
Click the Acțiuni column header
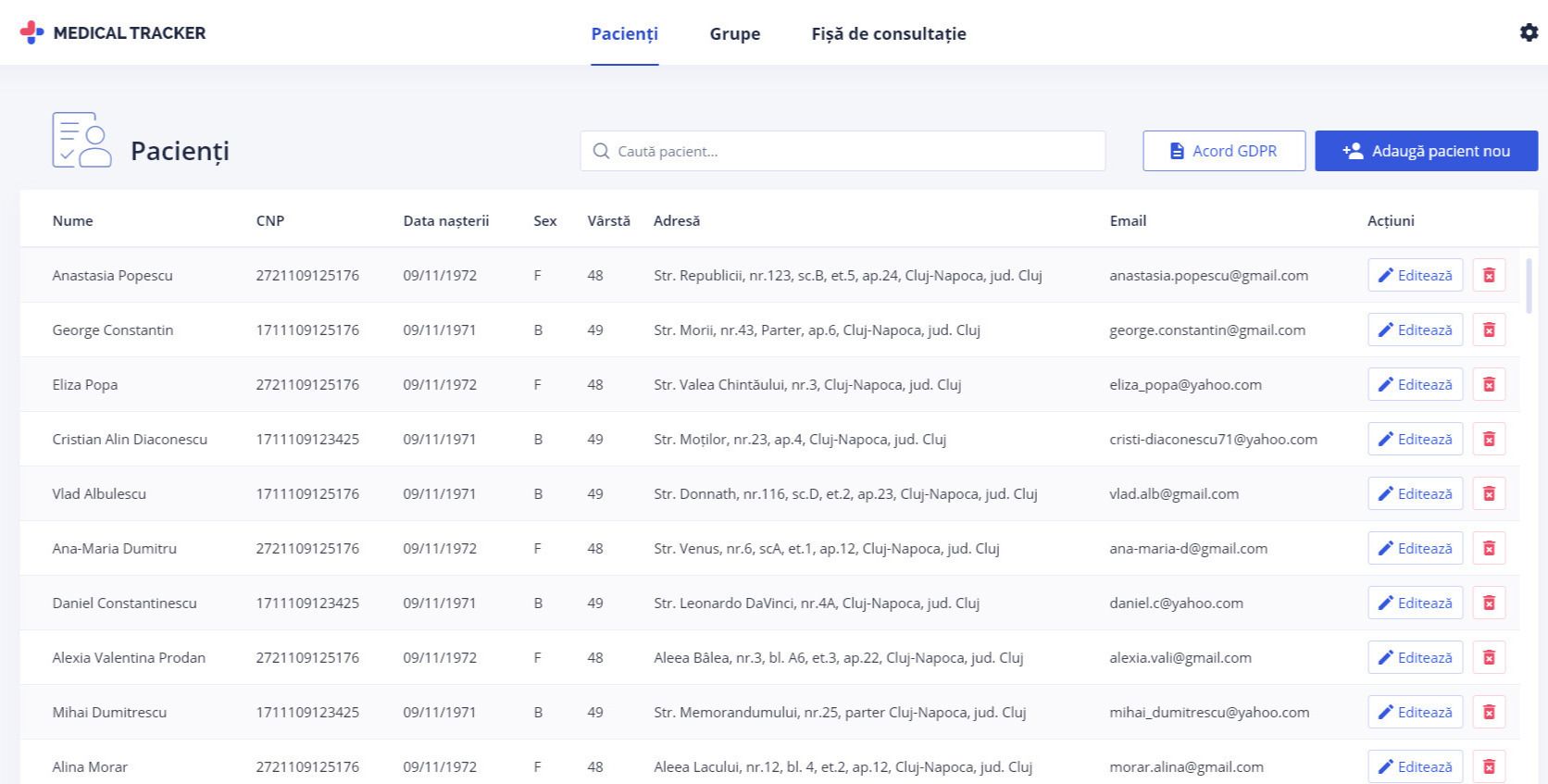point(1391,220)
